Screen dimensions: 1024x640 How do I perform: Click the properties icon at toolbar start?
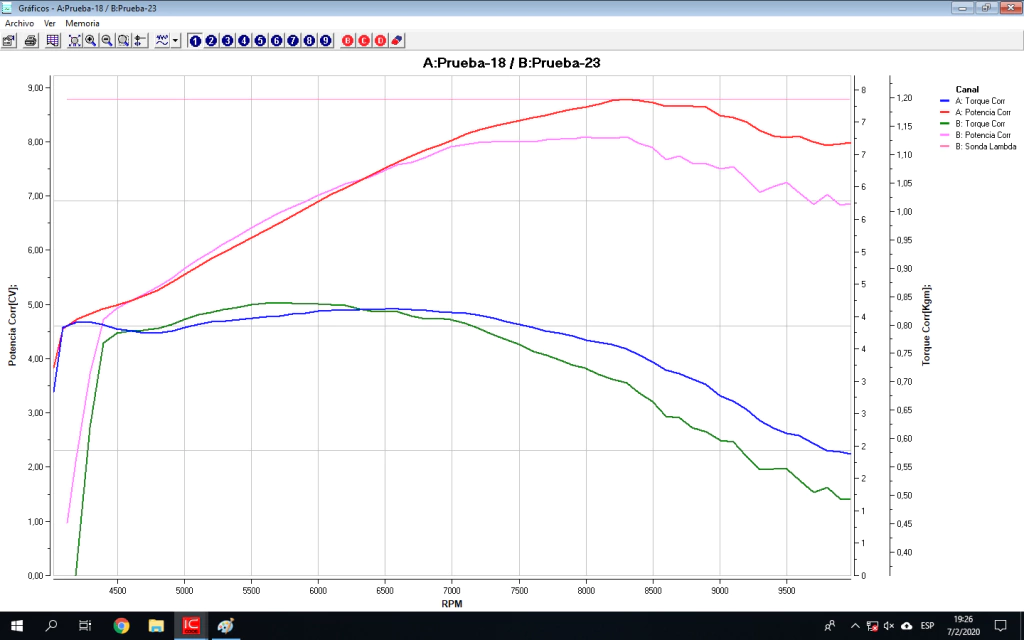[x=9, y=41]
